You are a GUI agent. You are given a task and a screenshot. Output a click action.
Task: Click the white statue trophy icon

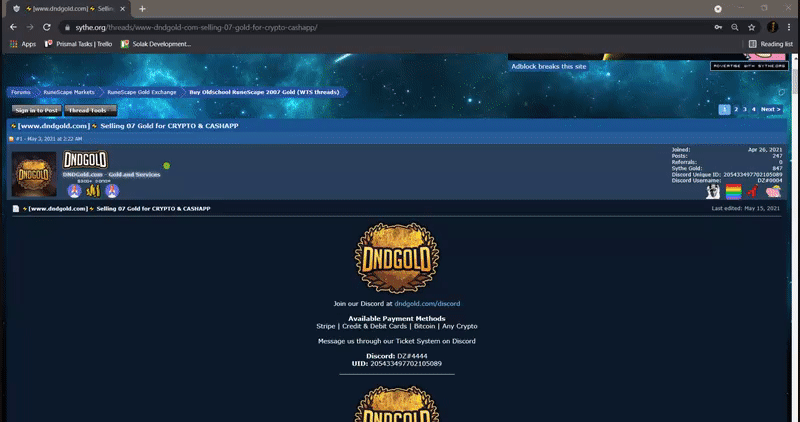(713, 191)
